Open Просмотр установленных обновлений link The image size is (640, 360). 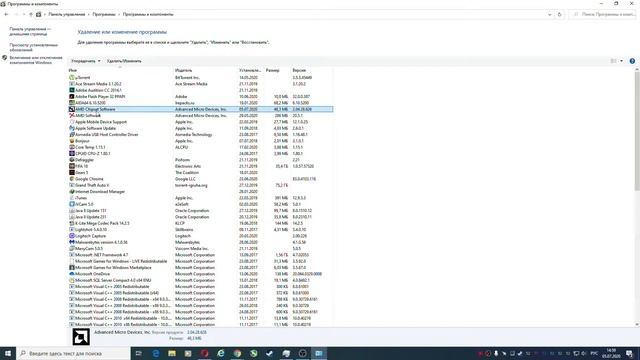click(x=33, y=47)
